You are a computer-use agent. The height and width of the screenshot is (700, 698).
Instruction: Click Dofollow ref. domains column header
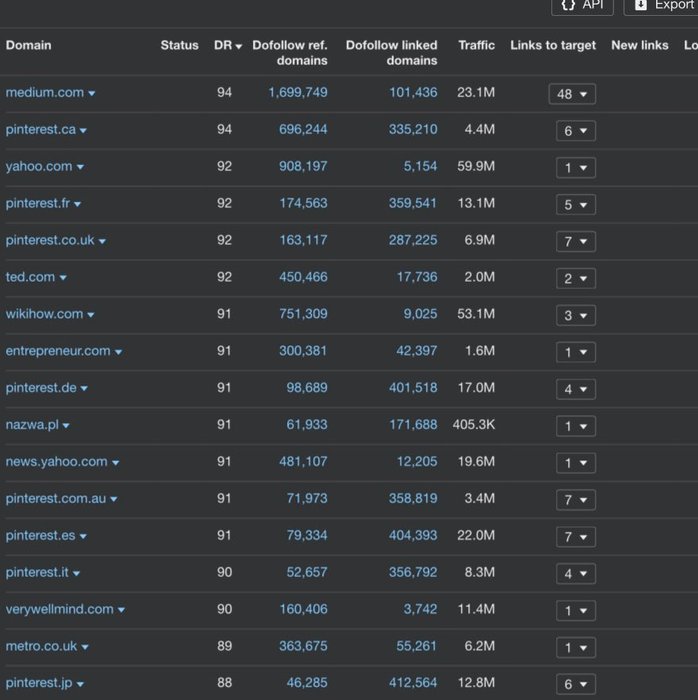[290, 53]
